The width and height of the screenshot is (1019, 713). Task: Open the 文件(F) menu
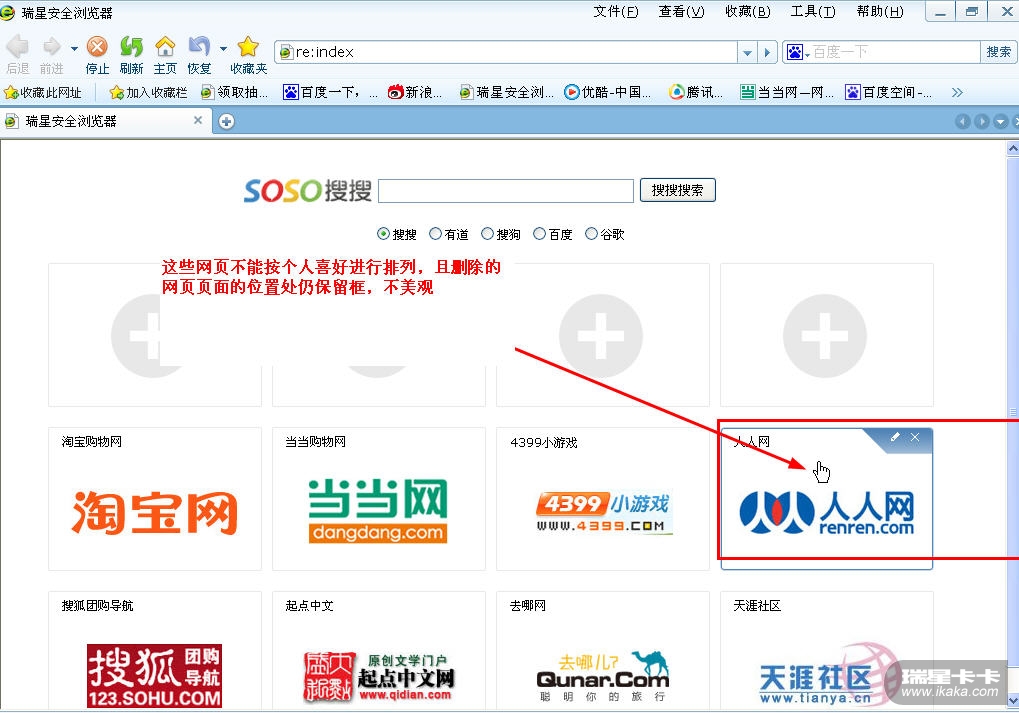pos(615,12)
